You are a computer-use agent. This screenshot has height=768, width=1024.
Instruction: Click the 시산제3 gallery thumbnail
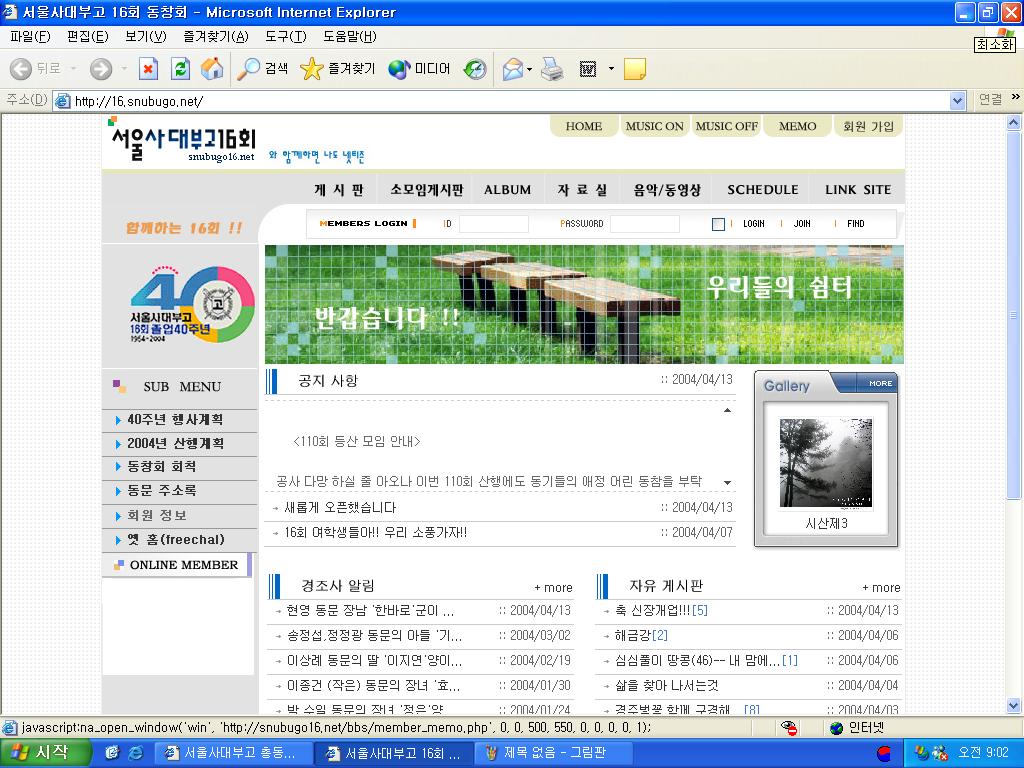point(825,464)
